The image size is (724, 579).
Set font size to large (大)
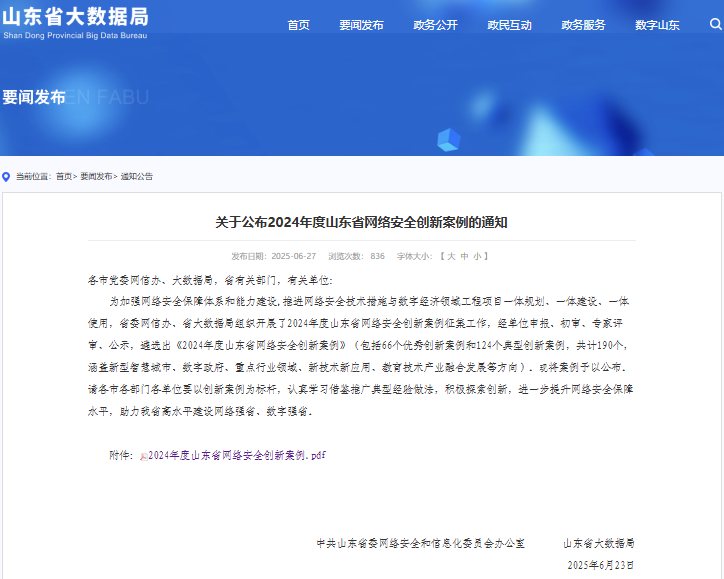coord(451,256)
